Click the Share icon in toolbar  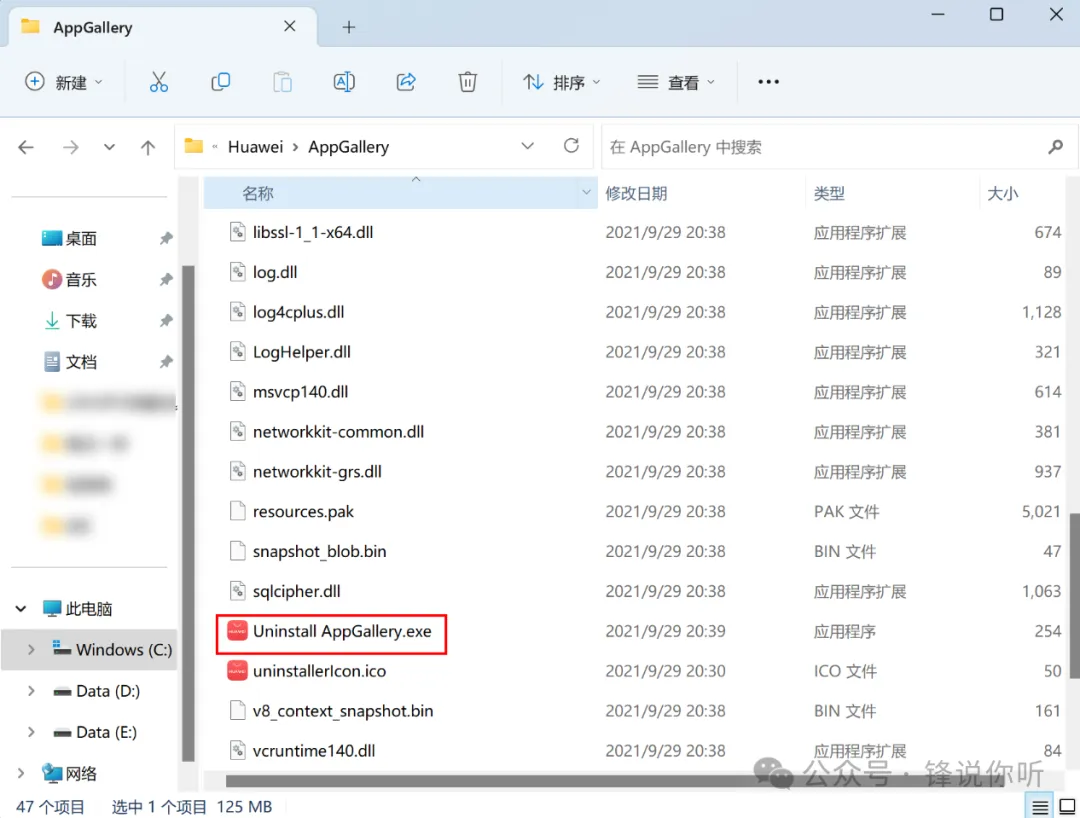pyautogui.click(x=406, y=82)
